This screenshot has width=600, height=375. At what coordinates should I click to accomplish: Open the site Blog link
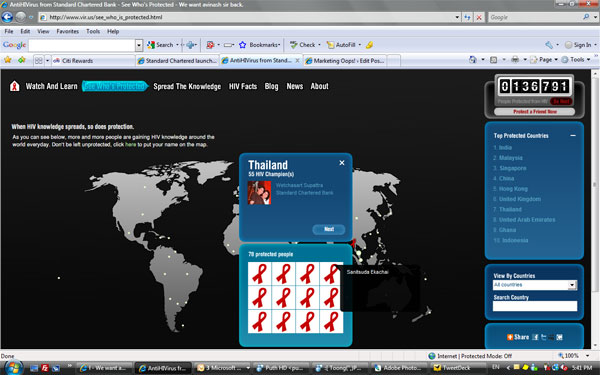pos(271,86)
